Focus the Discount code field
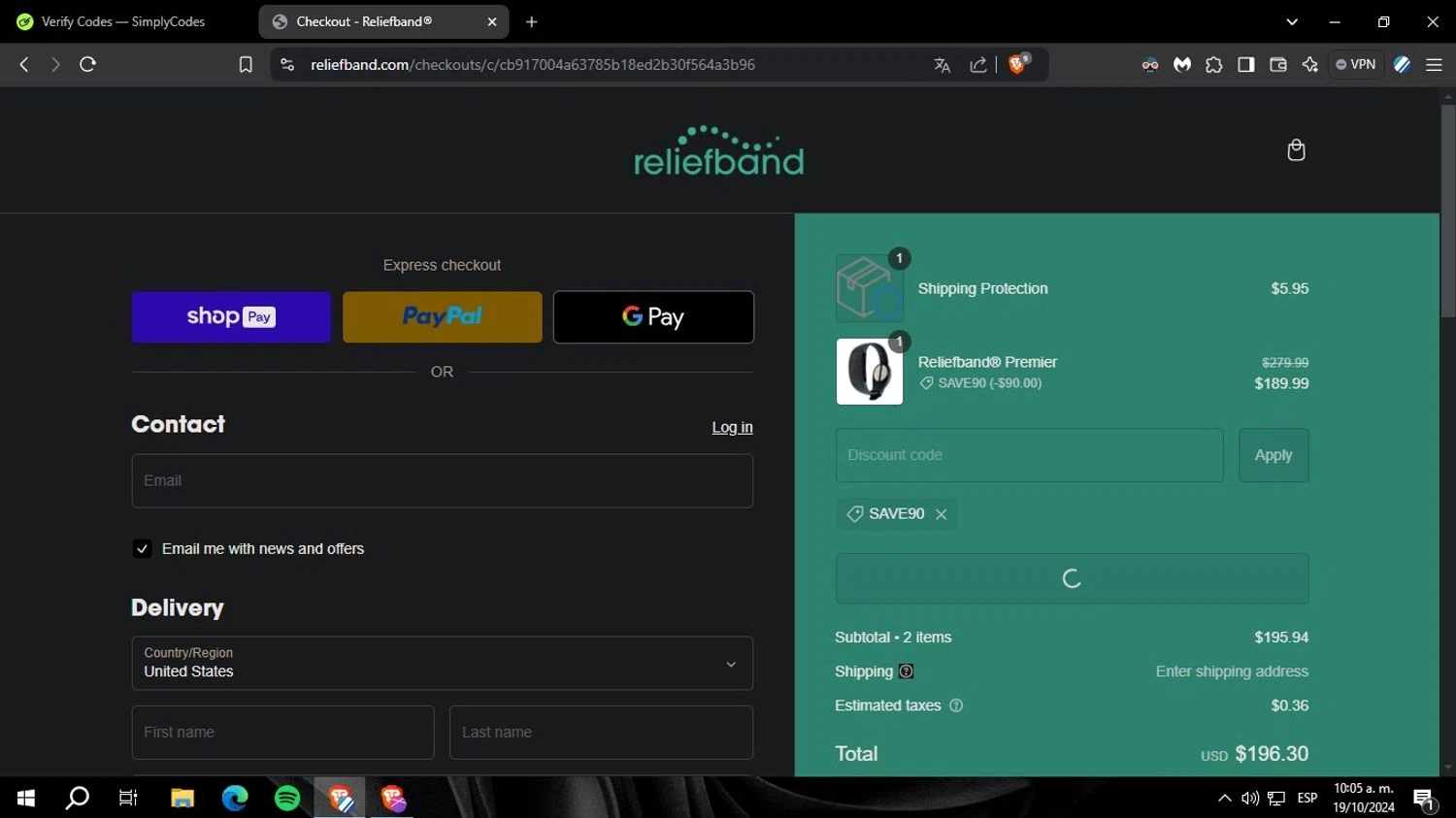The width and height of the screenshot is (1456, 818). (x=1029, y=455)
